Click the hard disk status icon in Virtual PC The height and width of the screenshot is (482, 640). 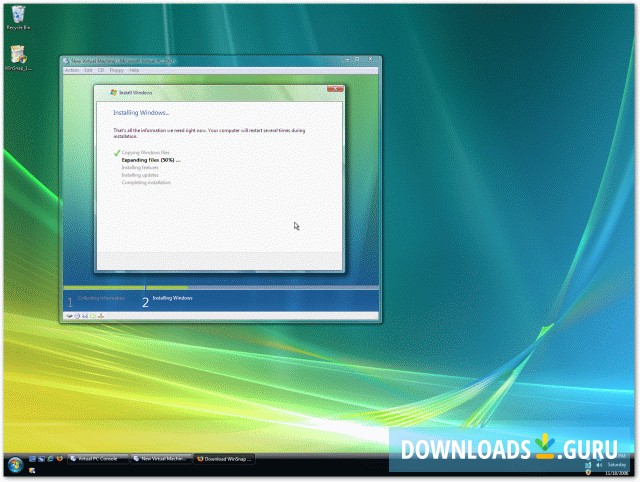[x=69, y=316]
